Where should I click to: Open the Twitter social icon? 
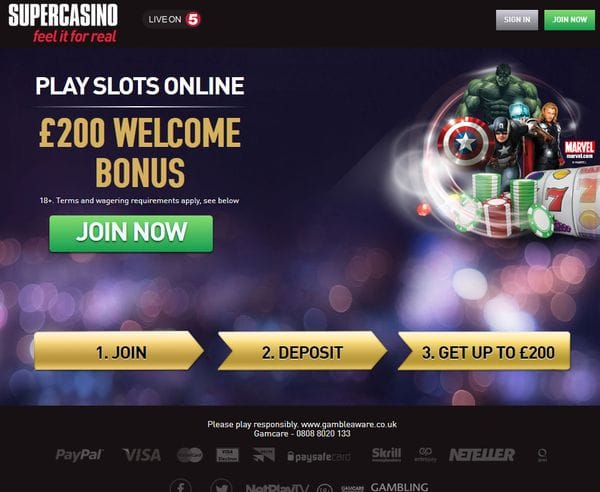point(221,486)
